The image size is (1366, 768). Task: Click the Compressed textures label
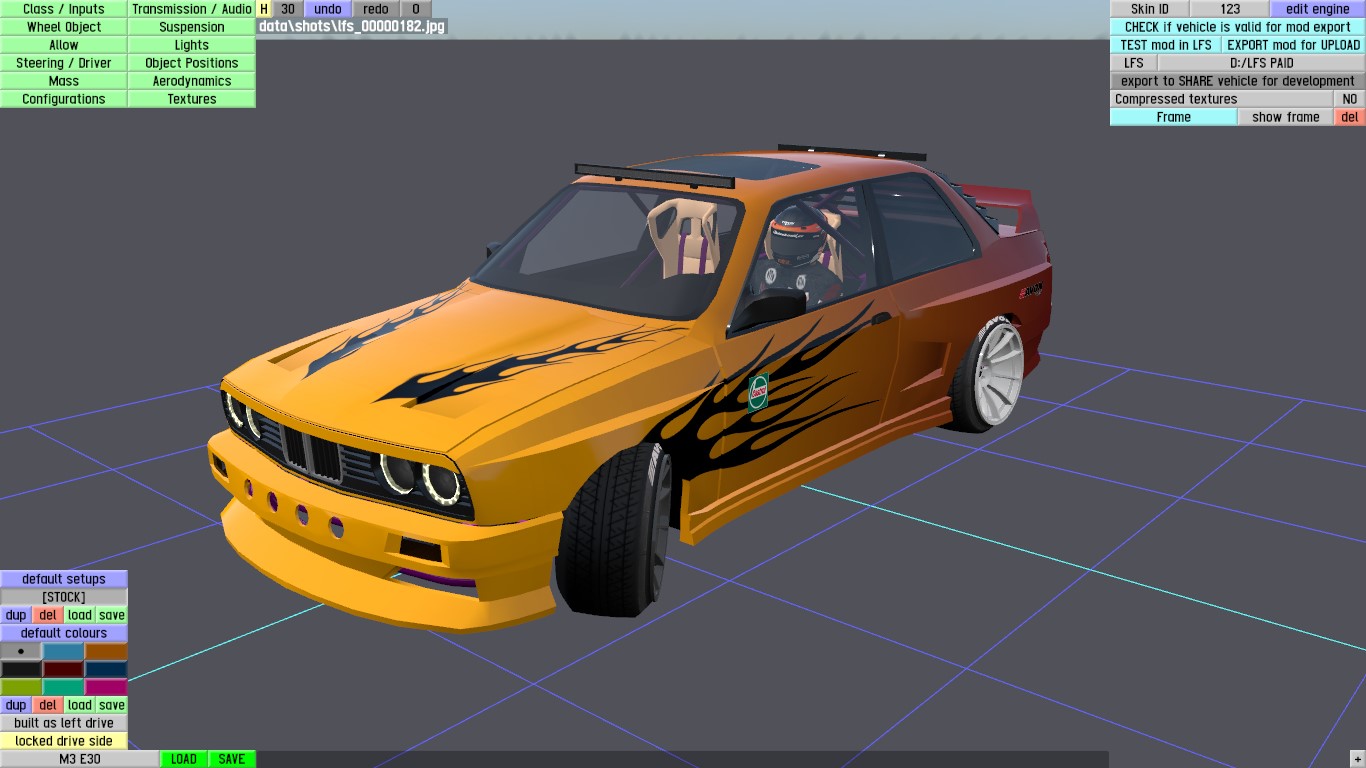1222,99
